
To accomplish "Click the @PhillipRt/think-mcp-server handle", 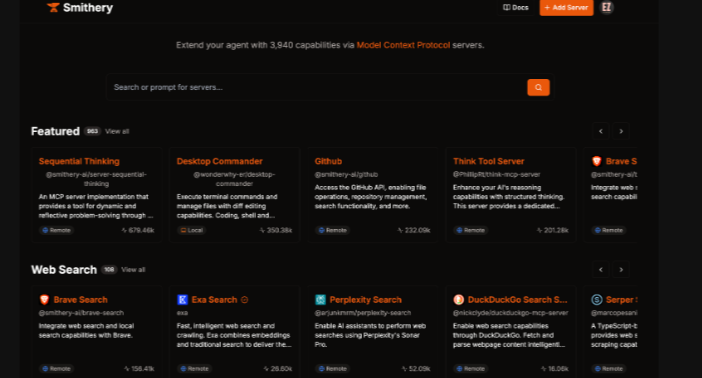I will point(497,175).
